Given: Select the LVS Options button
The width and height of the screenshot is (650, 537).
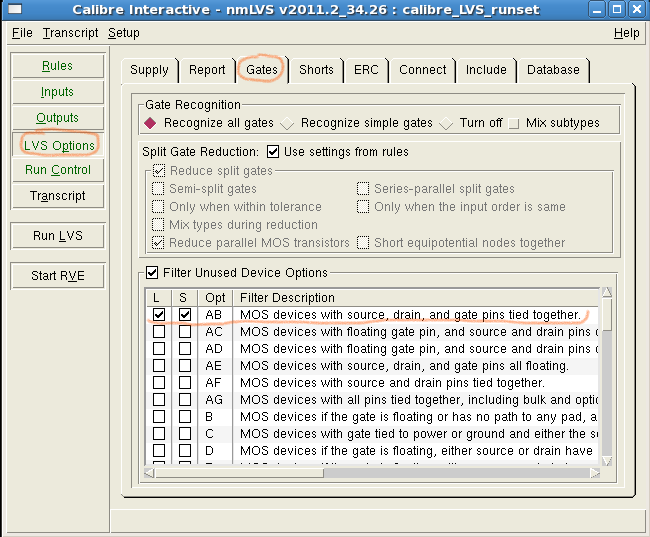Looking at the screenshot, I should pos(58,145).
